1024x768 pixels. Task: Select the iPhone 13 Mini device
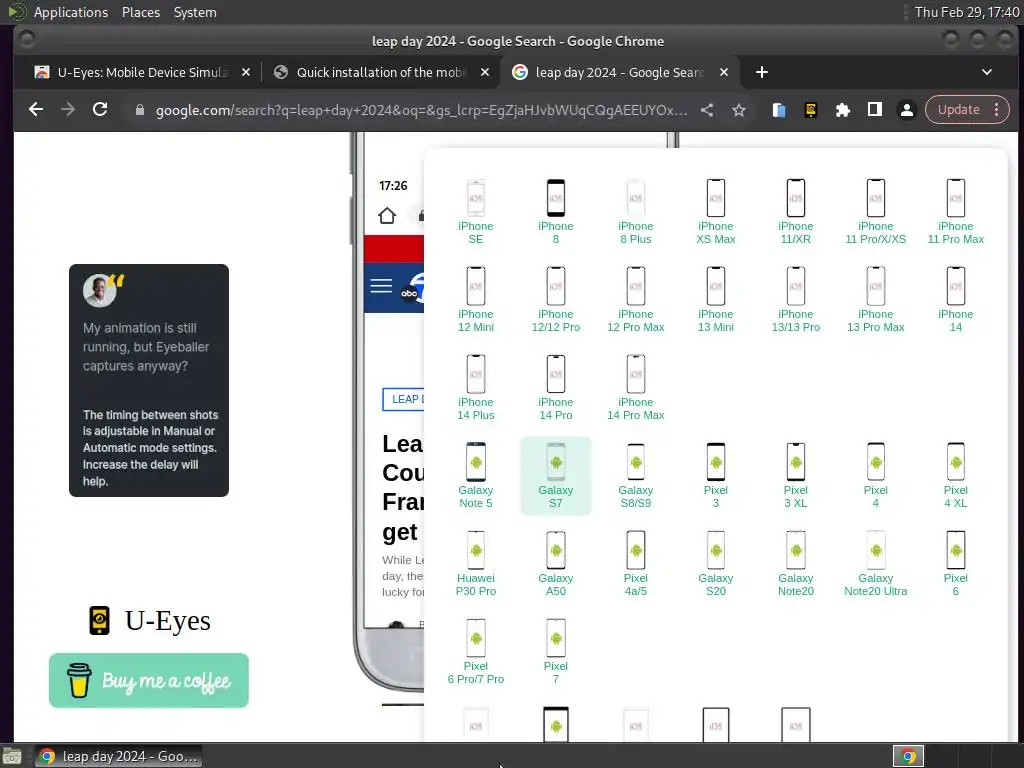click(x=715, y=300)
